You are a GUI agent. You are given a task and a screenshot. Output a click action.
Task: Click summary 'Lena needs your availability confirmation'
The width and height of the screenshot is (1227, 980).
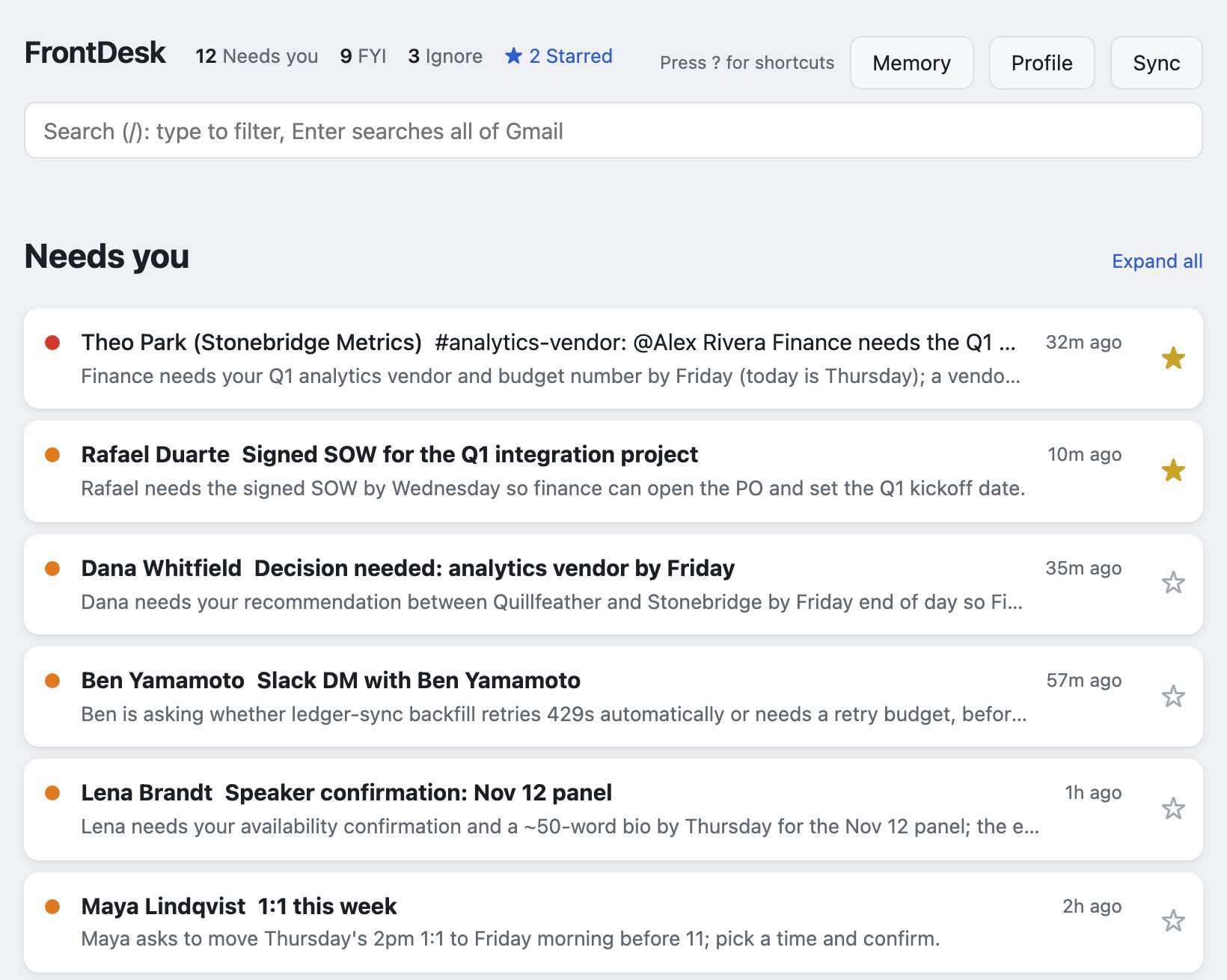click(560, 827)
